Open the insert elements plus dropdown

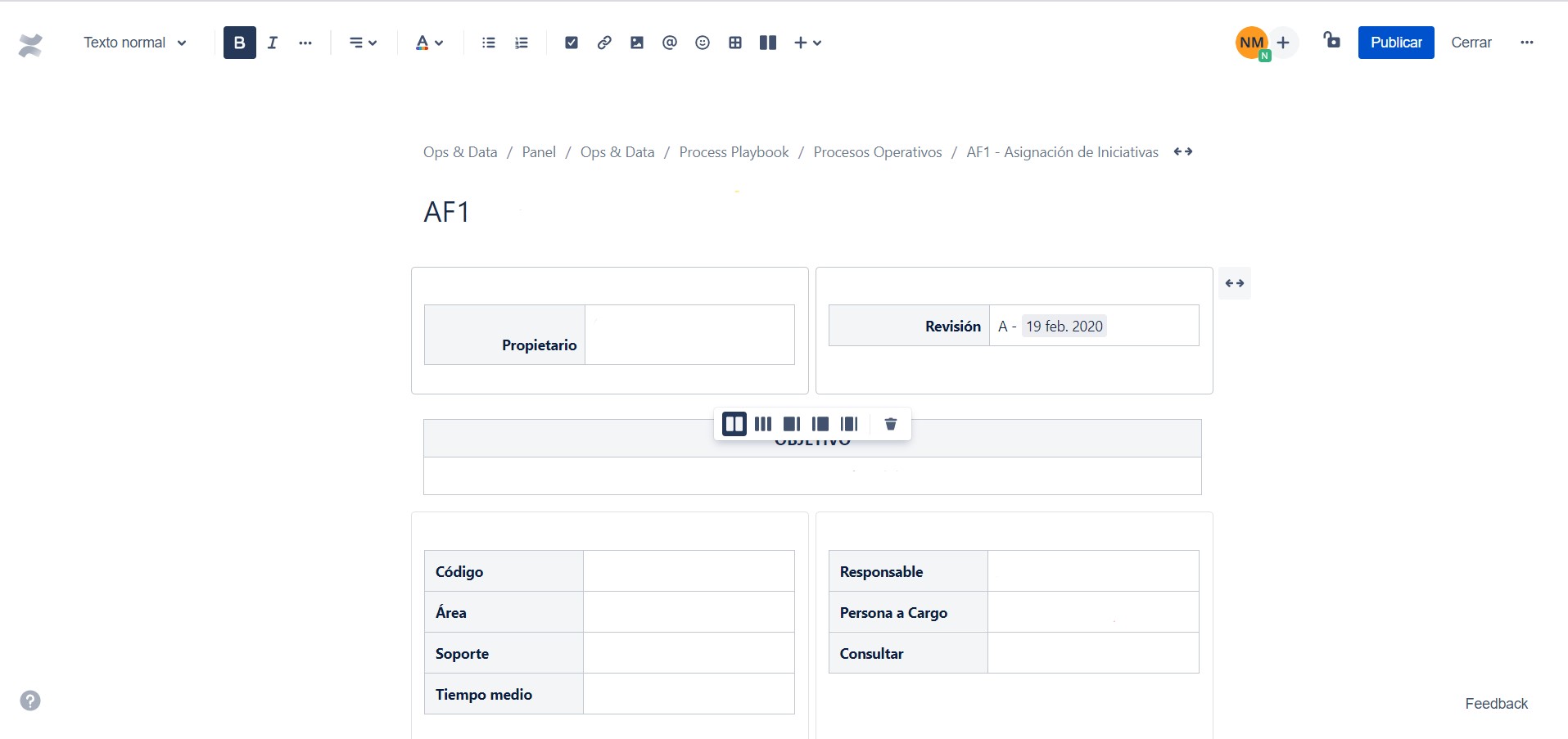pos(807,43)
